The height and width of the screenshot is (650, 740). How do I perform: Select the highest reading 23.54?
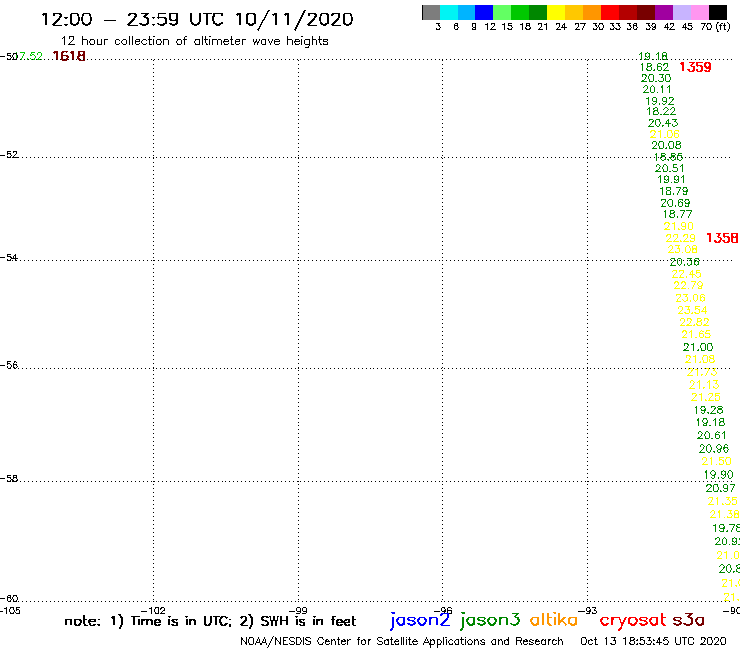pos(692,311)
